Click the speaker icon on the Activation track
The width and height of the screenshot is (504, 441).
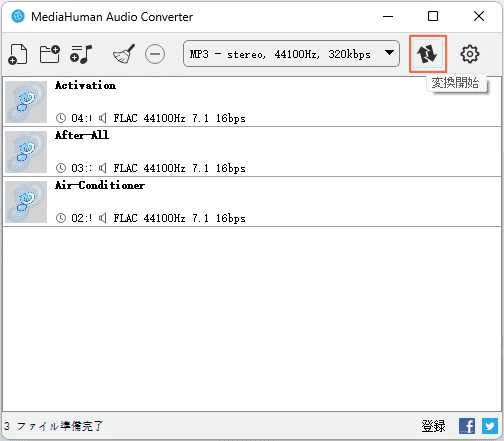102,118
